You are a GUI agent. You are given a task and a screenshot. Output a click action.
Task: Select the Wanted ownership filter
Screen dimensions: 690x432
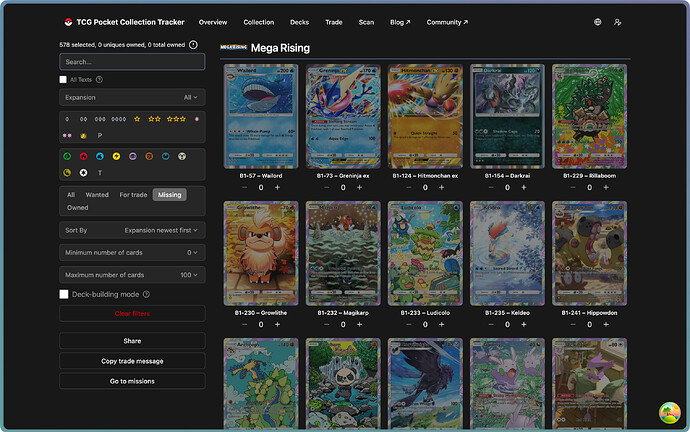(97, 194)
